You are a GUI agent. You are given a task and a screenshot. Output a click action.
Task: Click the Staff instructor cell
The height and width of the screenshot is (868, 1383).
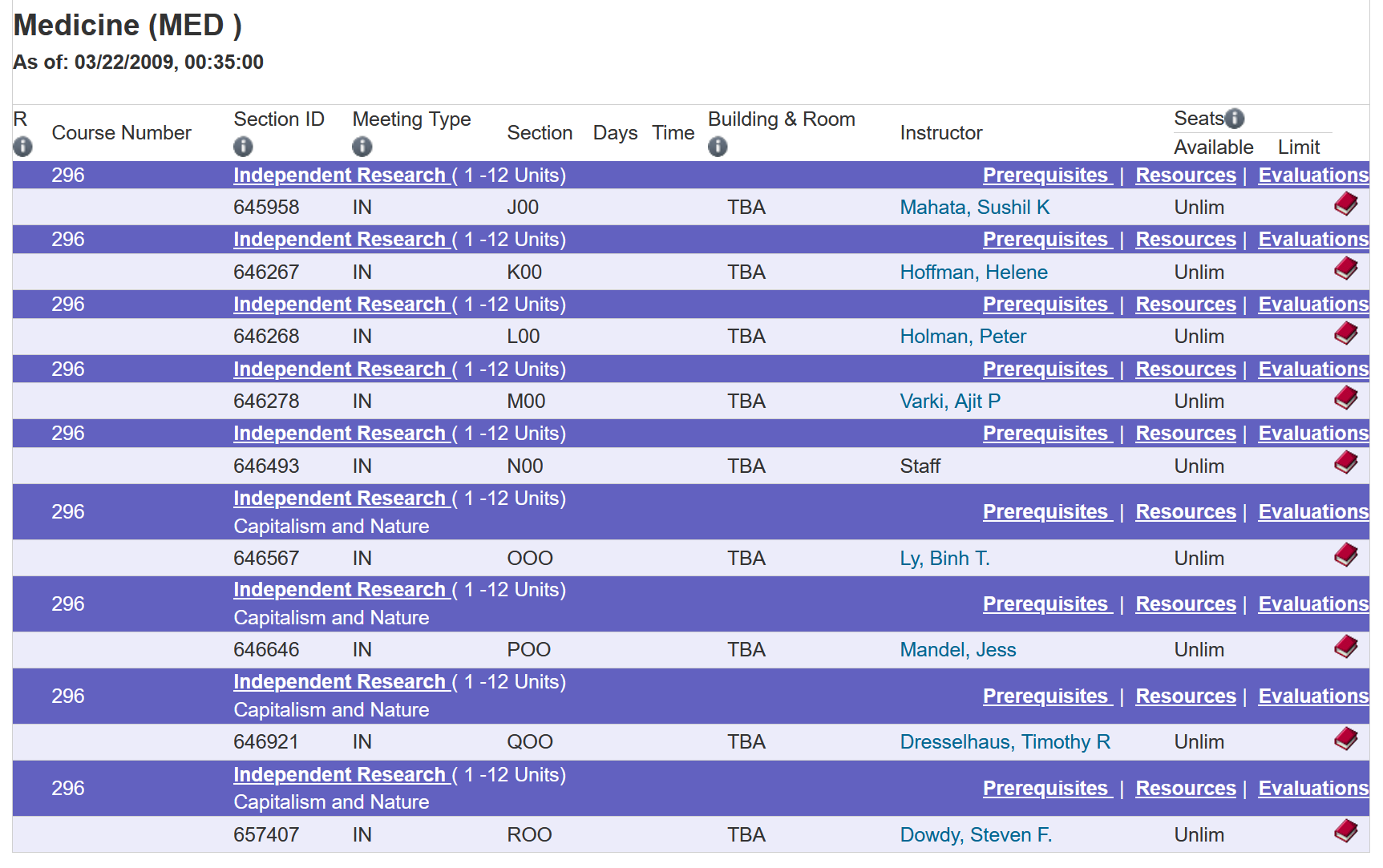[x=920, y=466]
